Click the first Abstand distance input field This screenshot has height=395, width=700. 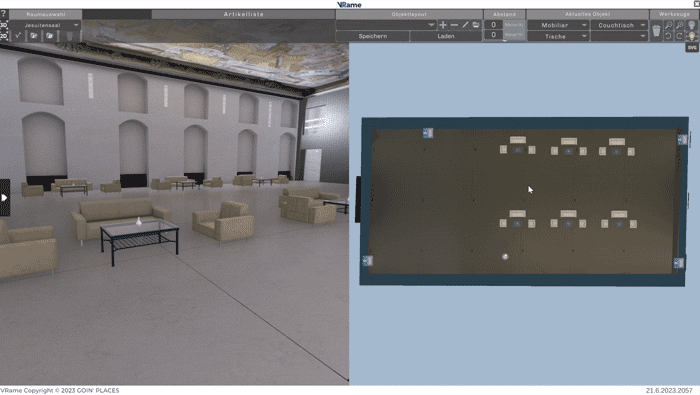[x=493, y=25]
